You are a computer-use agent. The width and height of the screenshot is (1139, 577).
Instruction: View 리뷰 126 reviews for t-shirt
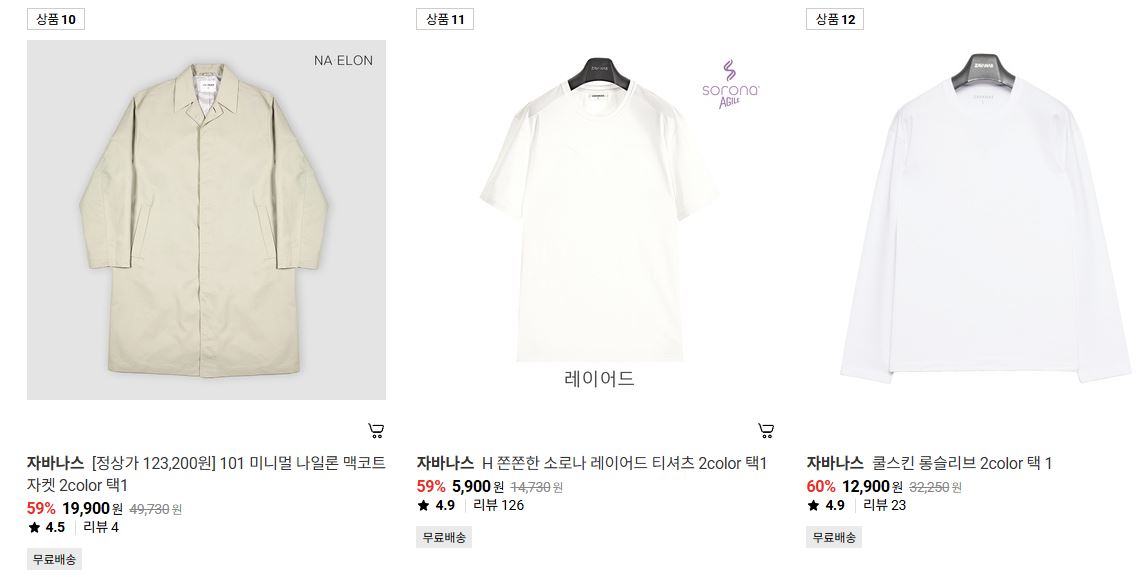click(498, 505)
